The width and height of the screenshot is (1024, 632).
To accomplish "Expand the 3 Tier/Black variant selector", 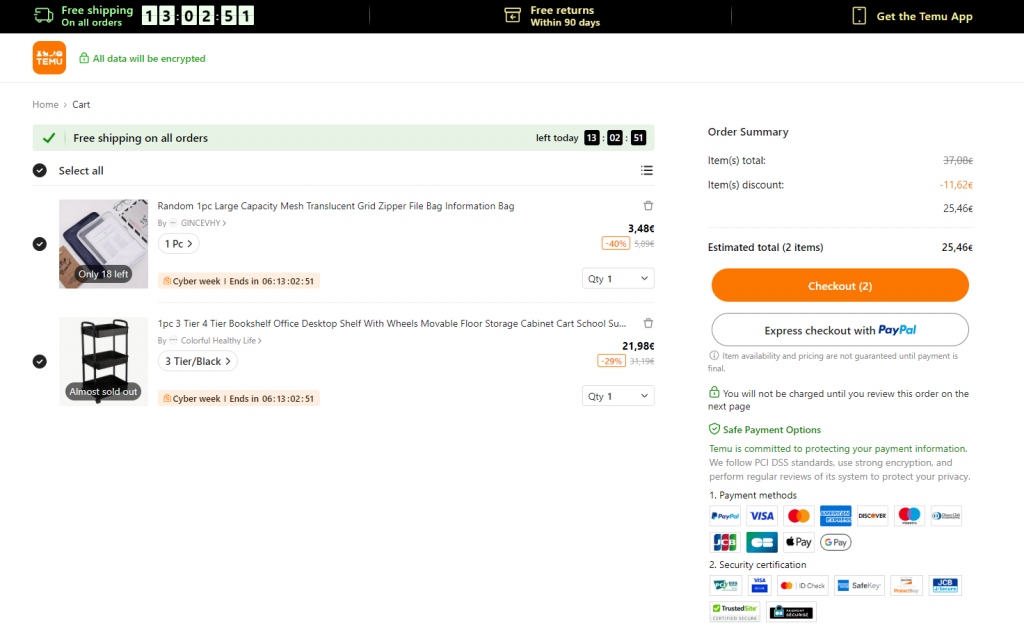I will point(197,361).
